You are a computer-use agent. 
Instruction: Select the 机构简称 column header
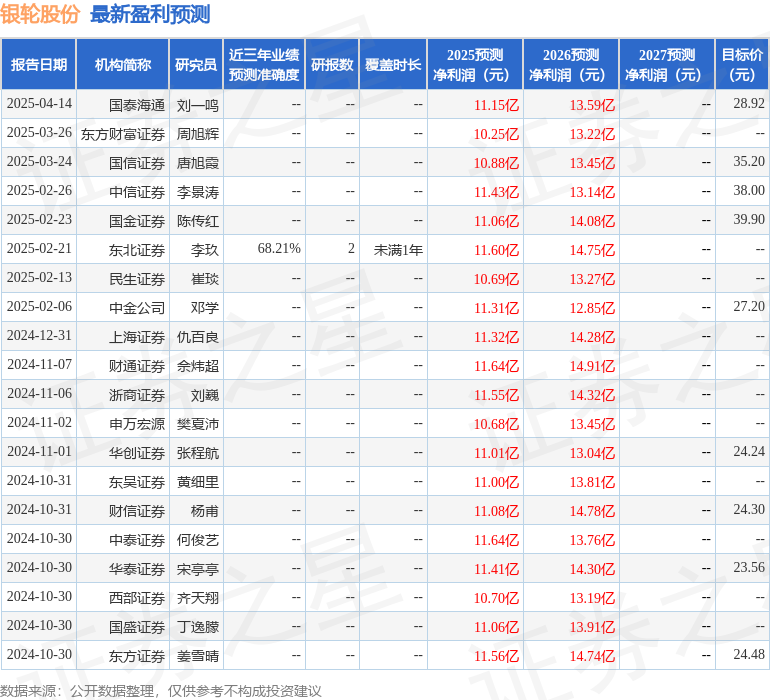tap(122, 65)
